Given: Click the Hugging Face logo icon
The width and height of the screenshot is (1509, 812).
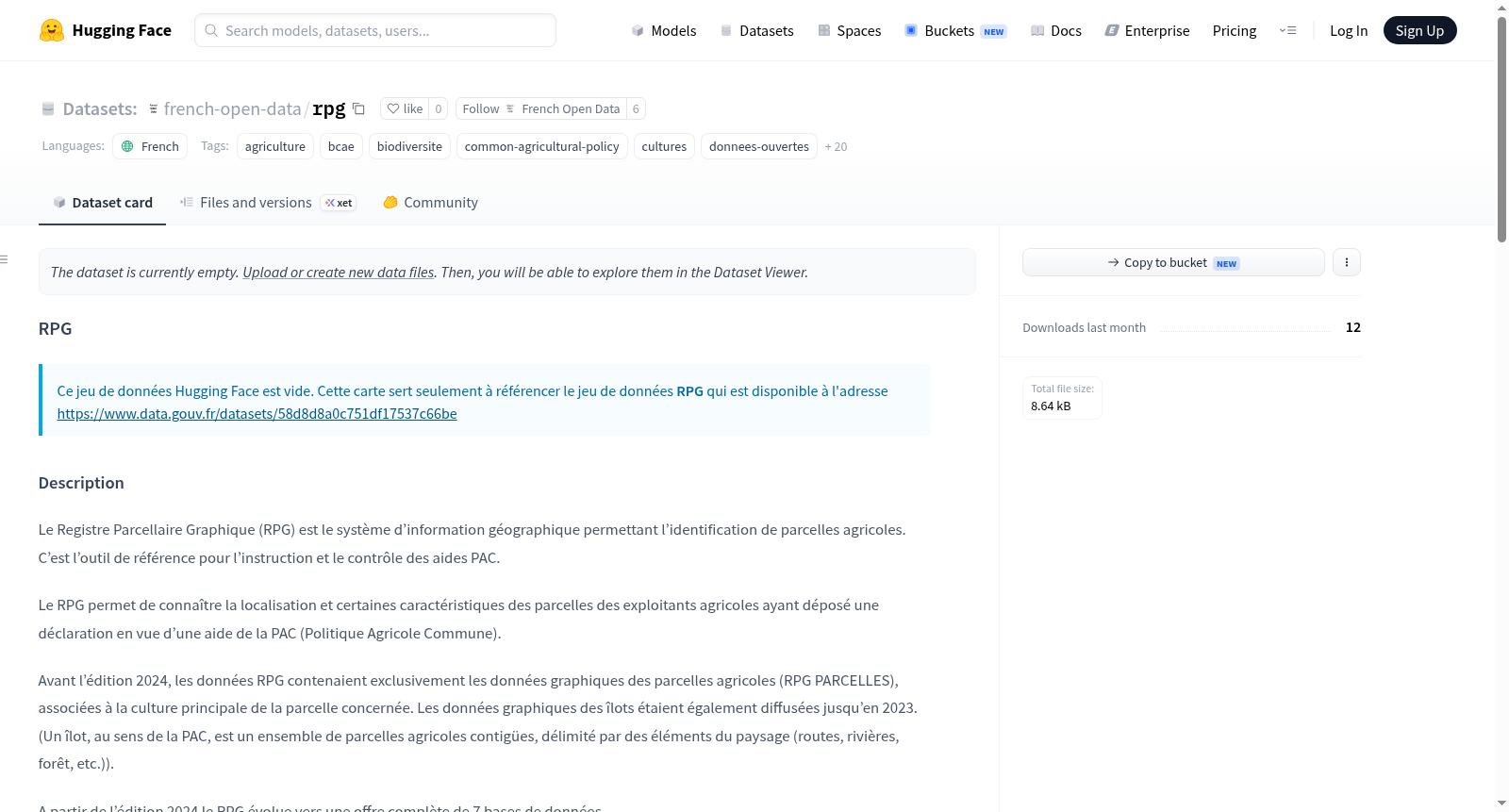Looking at the screenshot, I should (52, 30).
